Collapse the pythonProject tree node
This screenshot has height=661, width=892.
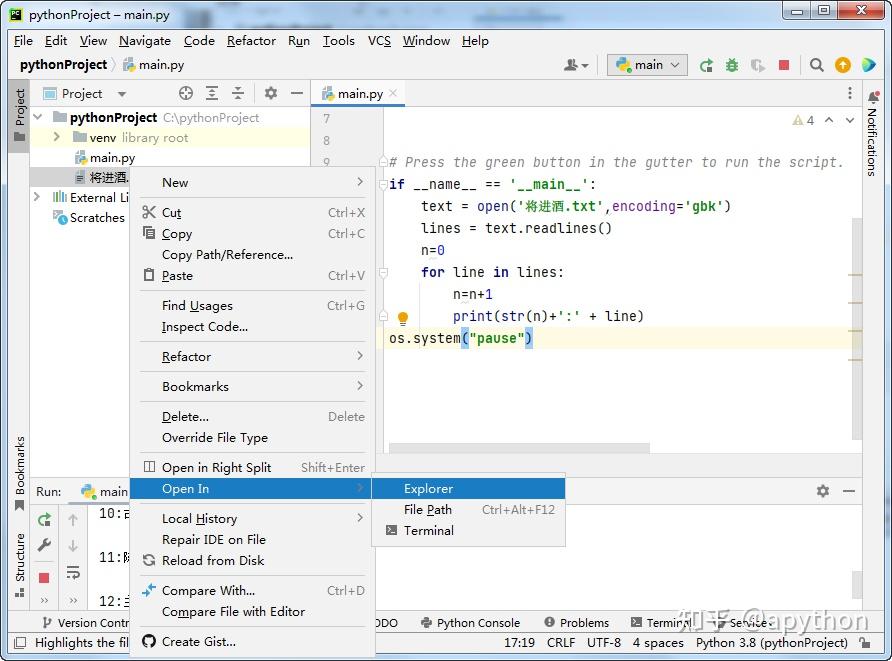tap(38, 116)
